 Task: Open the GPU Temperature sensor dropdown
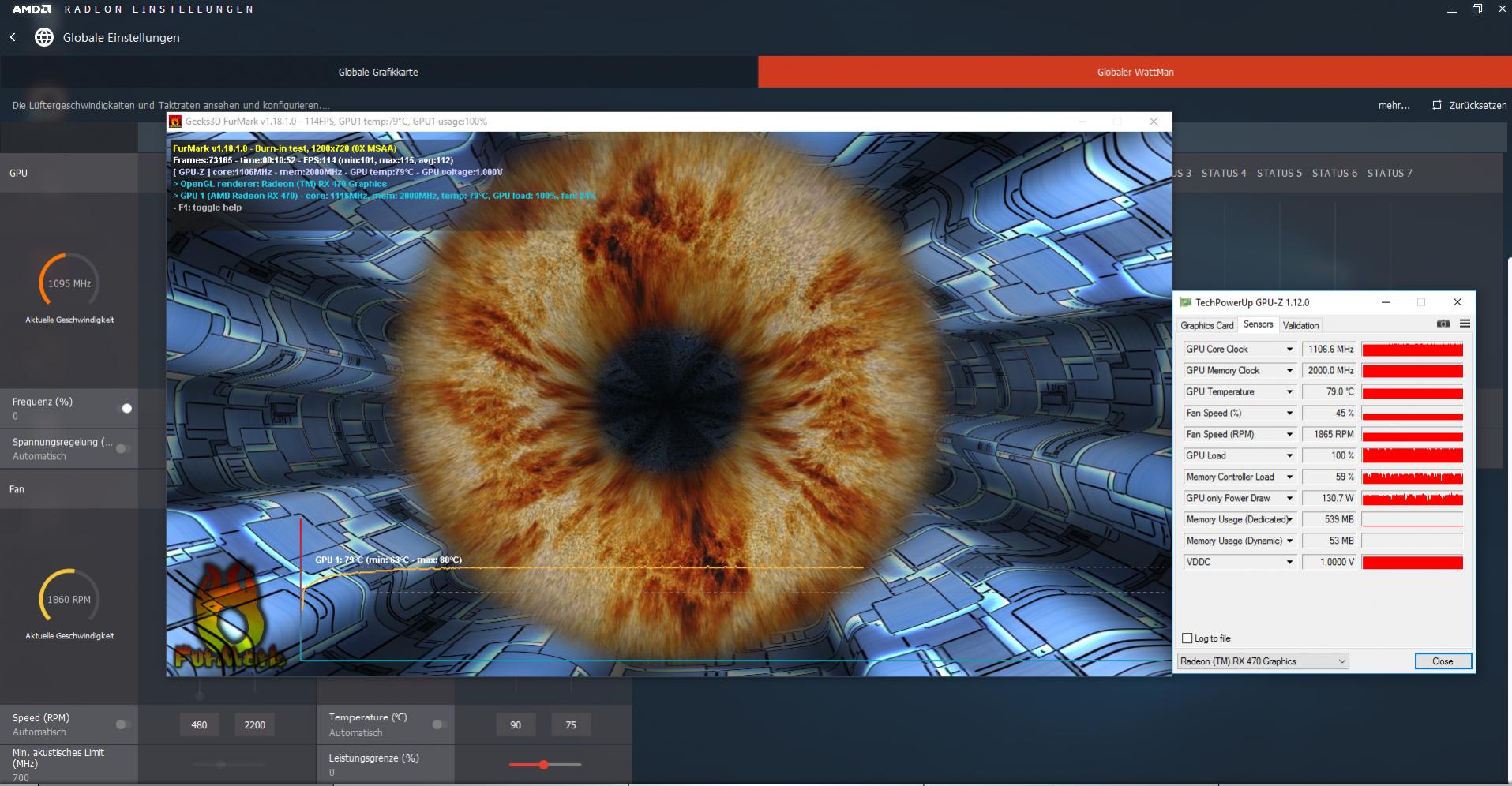click(x=1290, y=391)
